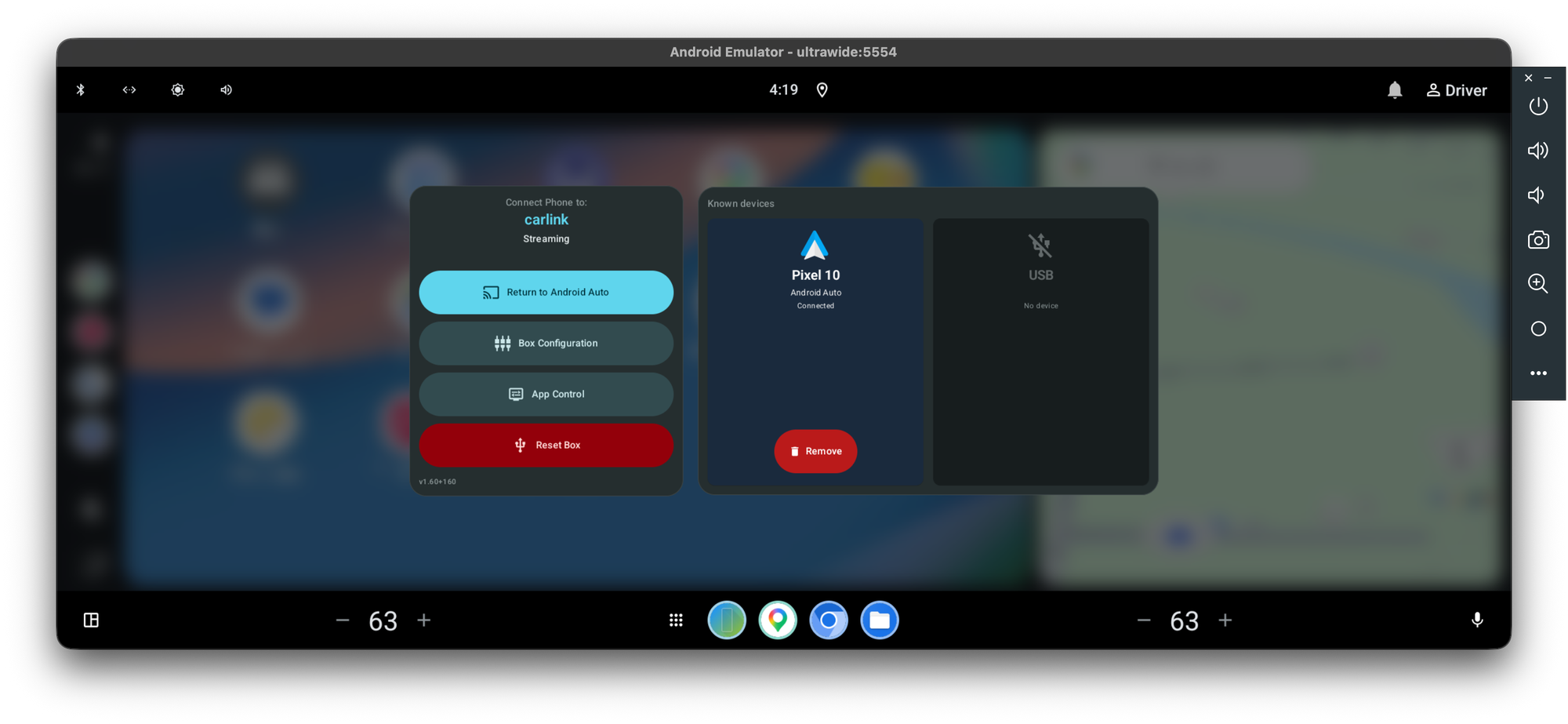Open the split-screen layout icon in bottom bar
The width and height of the screenshot is (1568, 724).
tap(91, 620)
